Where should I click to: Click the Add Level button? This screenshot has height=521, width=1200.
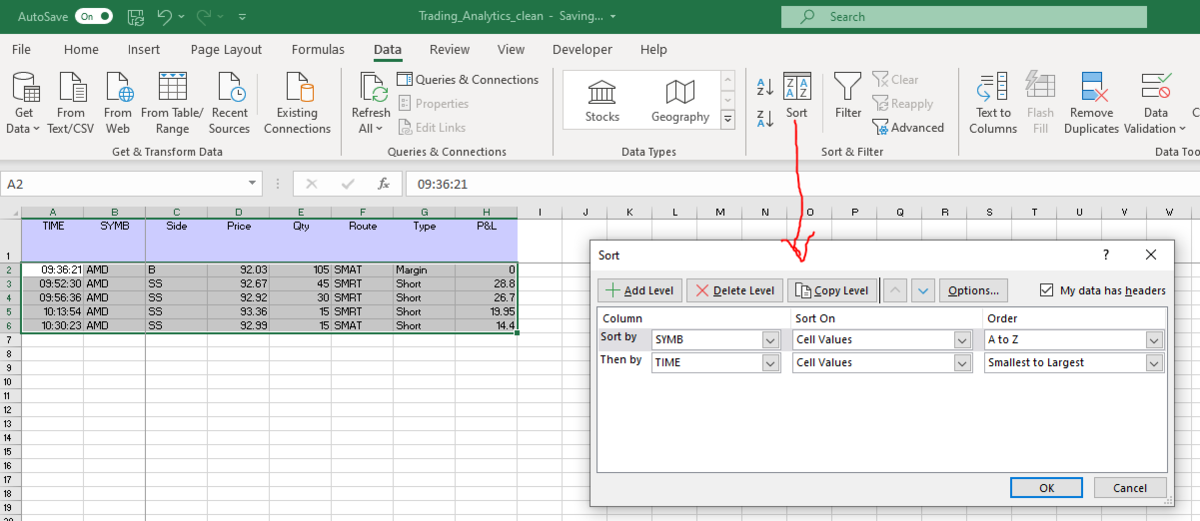pyautogui.click(x=640, y=290)
